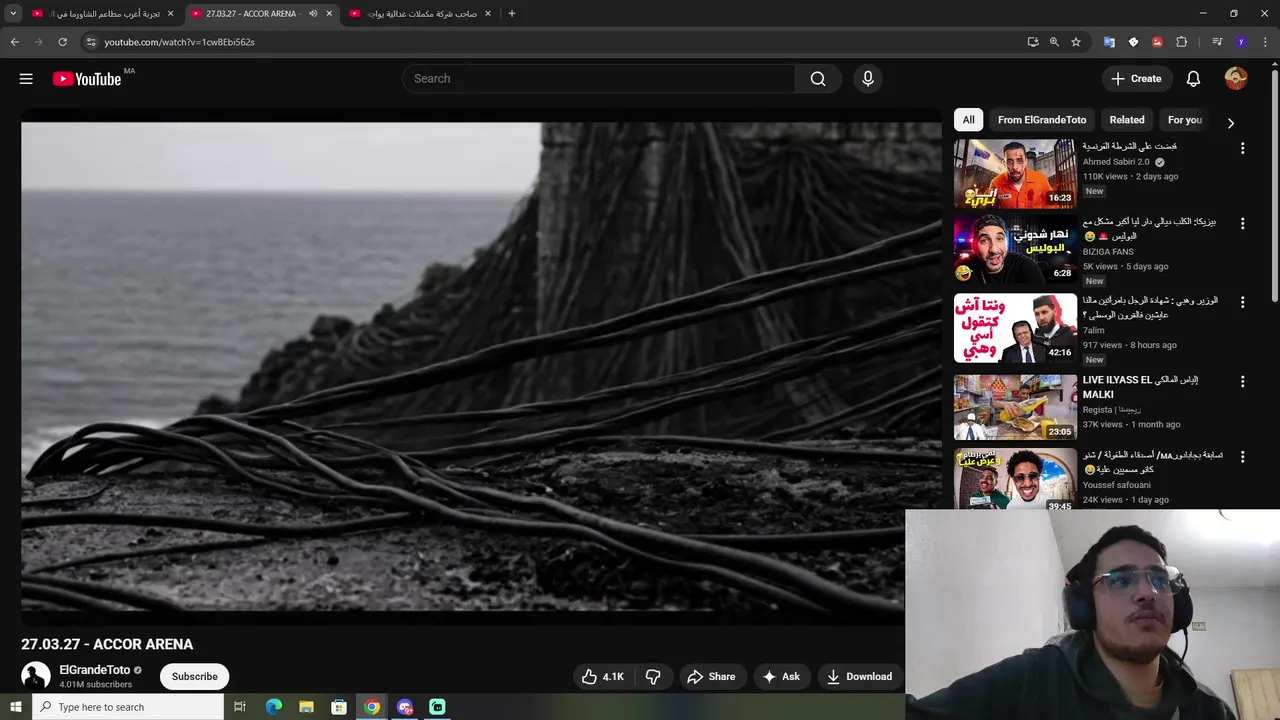Open Ahmed Sabiri 2.0 channel link
The height and width of the screenshot is (720, 1280).
[x=1116, y=162]
